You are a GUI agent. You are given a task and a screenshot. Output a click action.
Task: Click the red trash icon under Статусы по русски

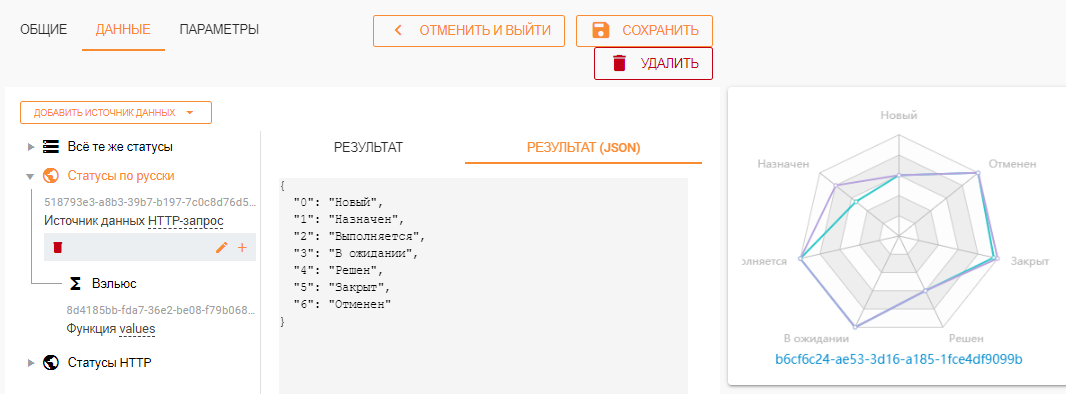[58, 247]
